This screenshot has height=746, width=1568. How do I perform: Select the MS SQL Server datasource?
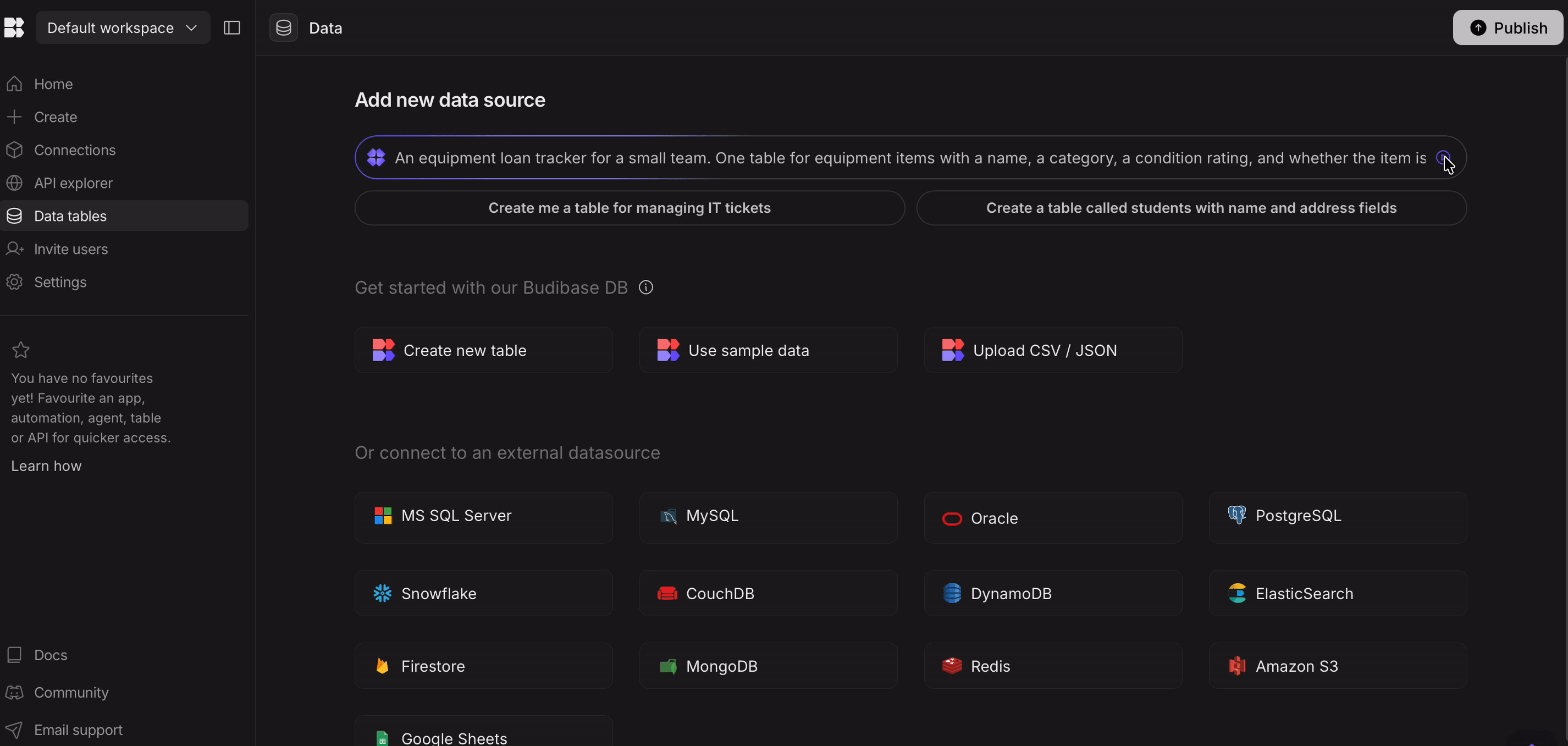click(484, 517)
